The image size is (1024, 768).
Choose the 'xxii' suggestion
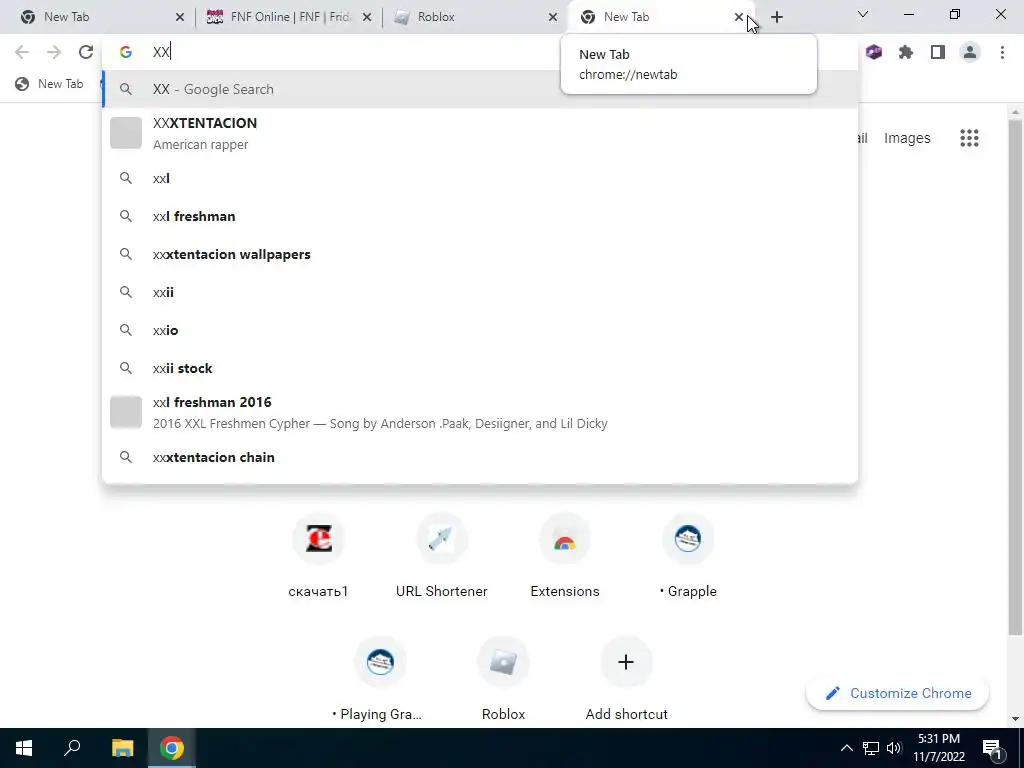(x=480, y=292)
